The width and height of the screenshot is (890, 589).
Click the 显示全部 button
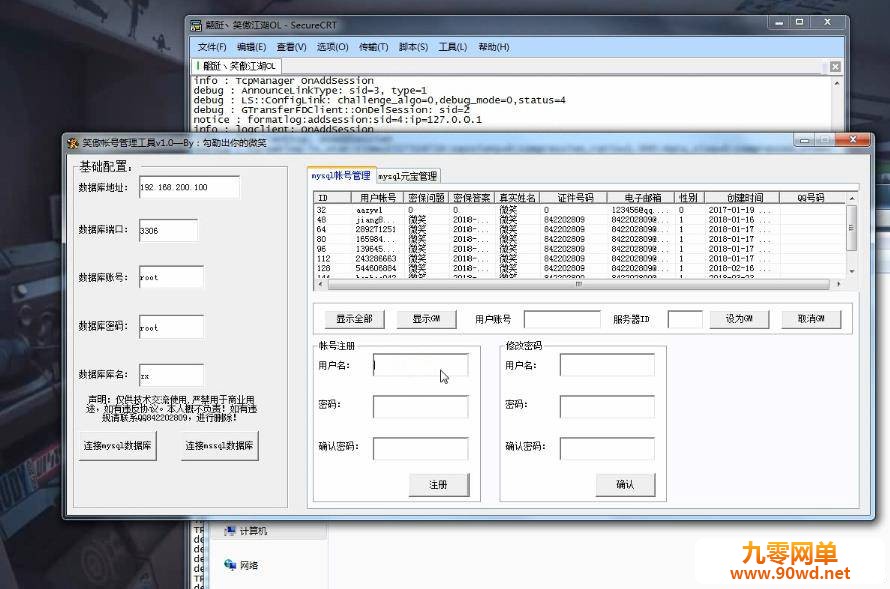(354, 319)
